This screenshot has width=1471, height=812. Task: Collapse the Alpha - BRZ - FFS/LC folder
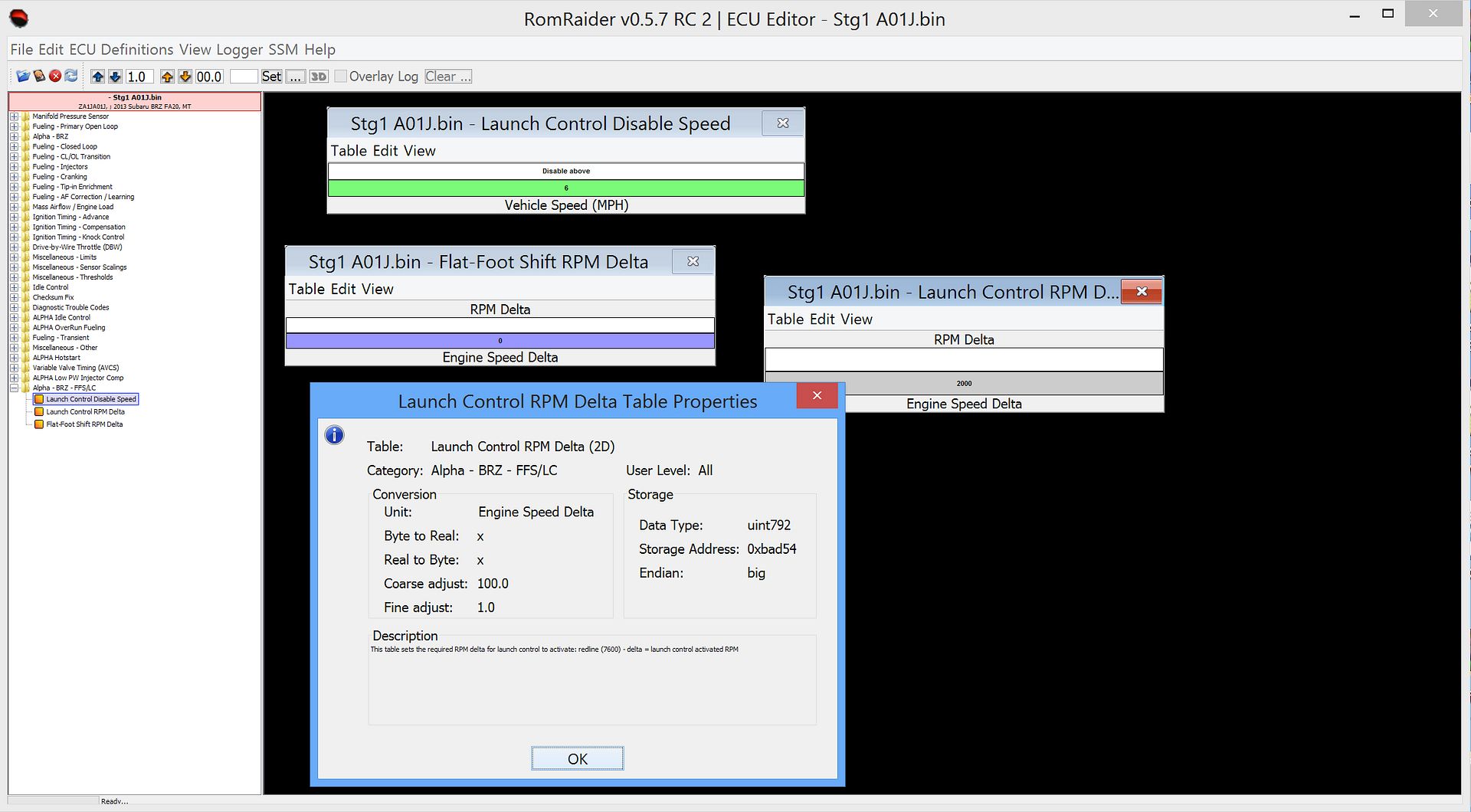click(14, 388)
